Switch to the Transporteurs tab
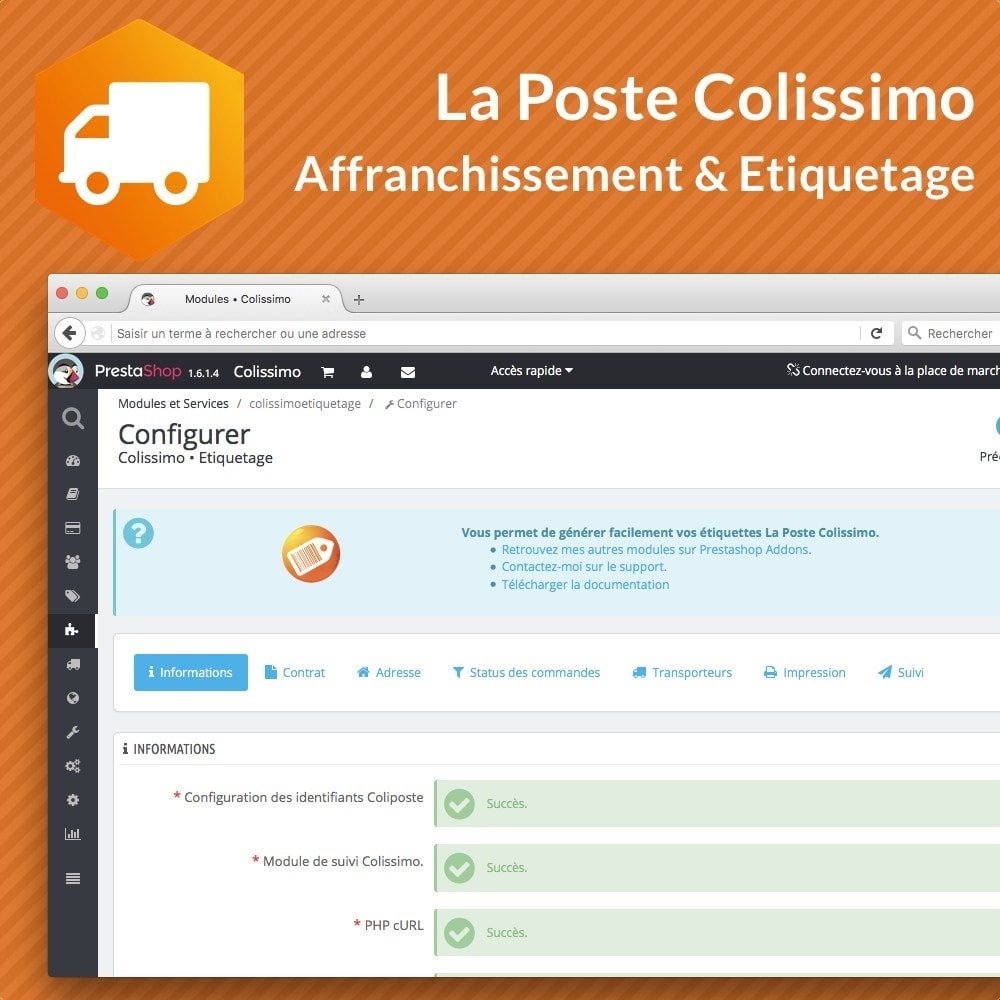Image resolution: width=1000 pixels, height=1000 pixels. (x=682, y=672)
